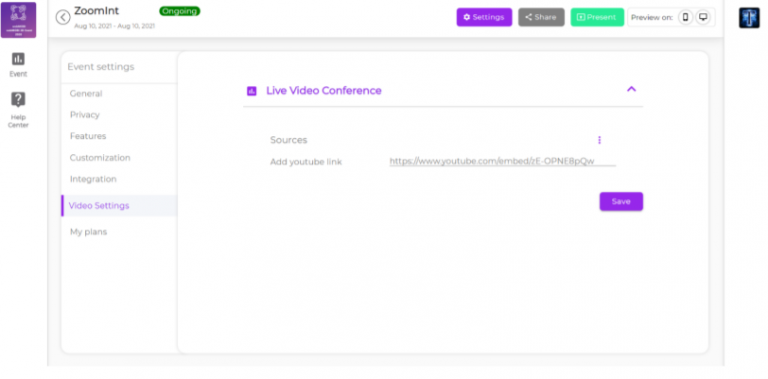The image size is (768, 379).
Task: Select desktop monitor preview icon
Action: point(703,17)
